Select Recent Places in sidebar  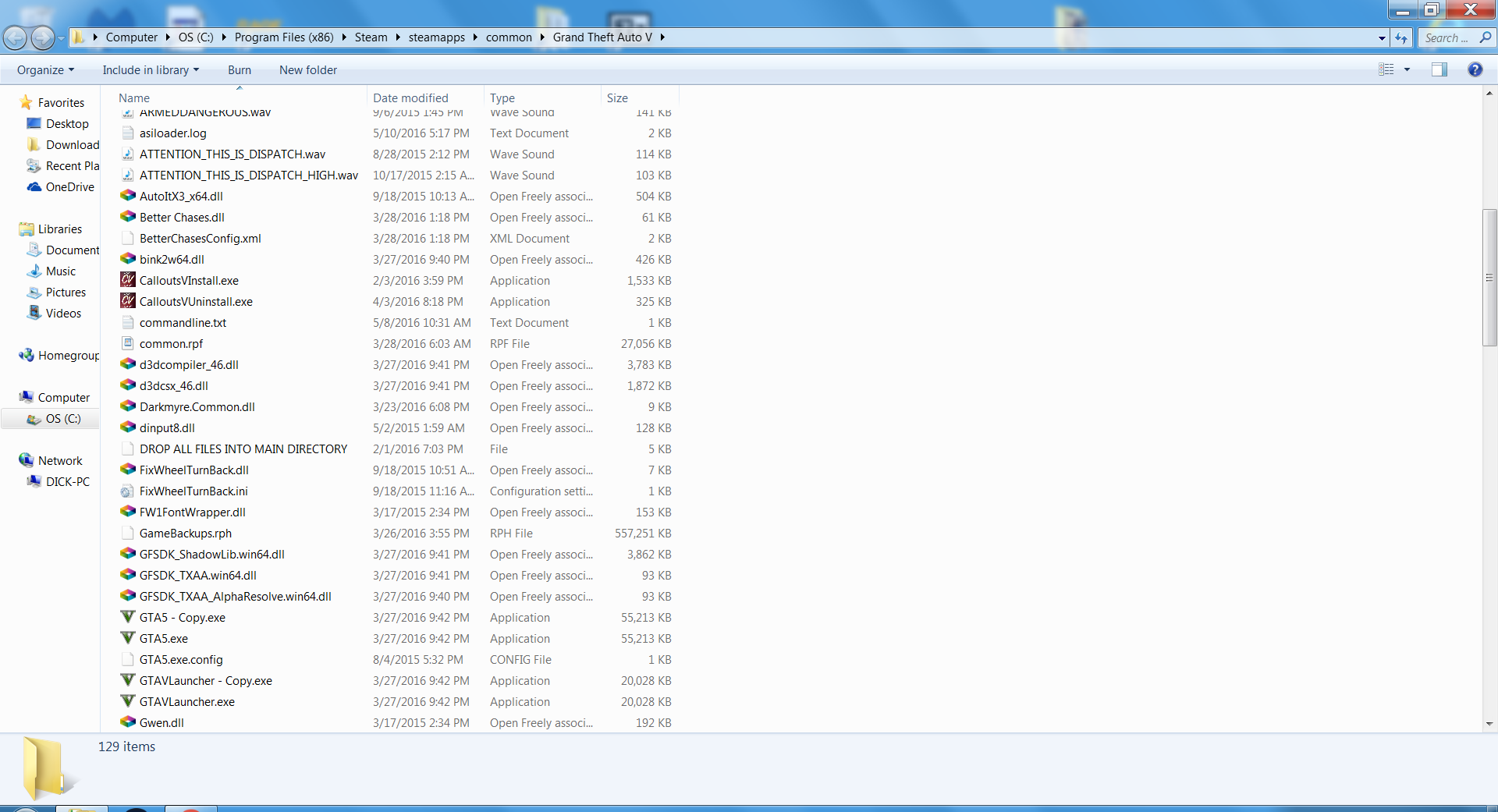62,165
